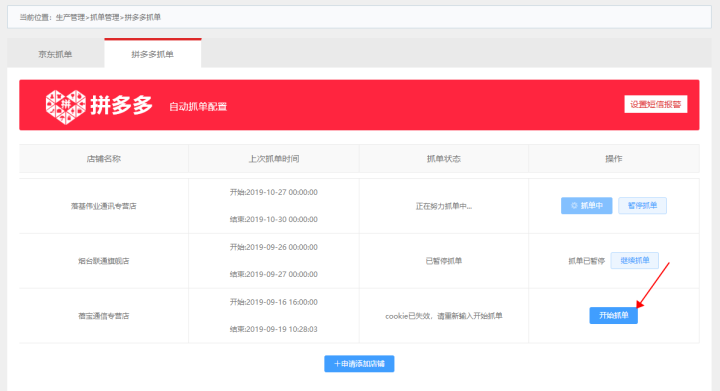Image resolution: width=720 pixels, height=391 pixels.
Task: Select end time 2019-09-27 00:00:00
Action: (x=274, y=274)
